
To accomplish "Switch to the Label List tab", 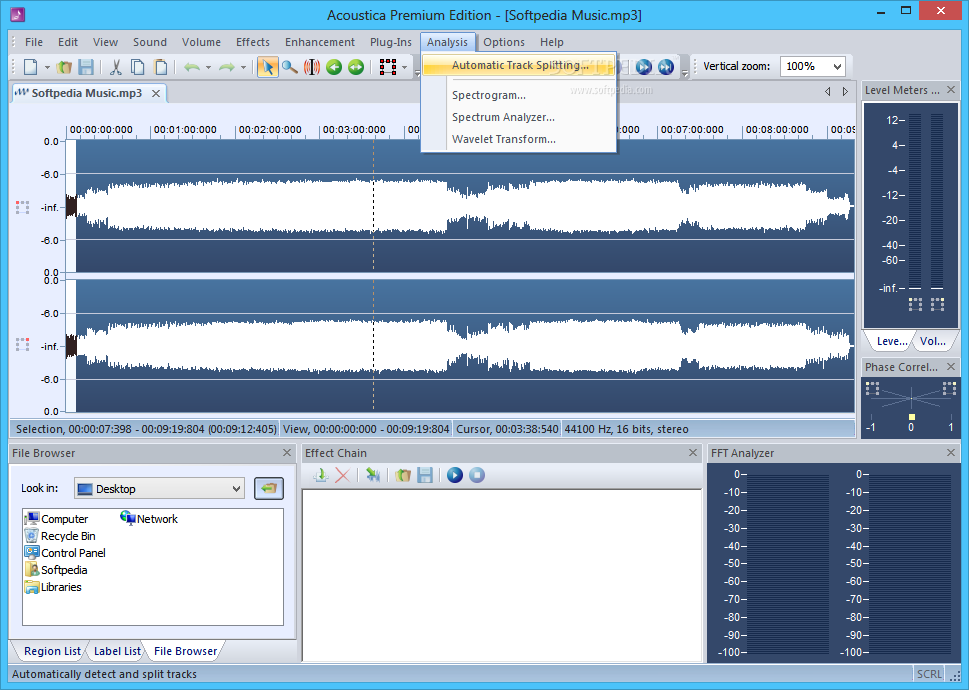I will click(x=117, y=651).
